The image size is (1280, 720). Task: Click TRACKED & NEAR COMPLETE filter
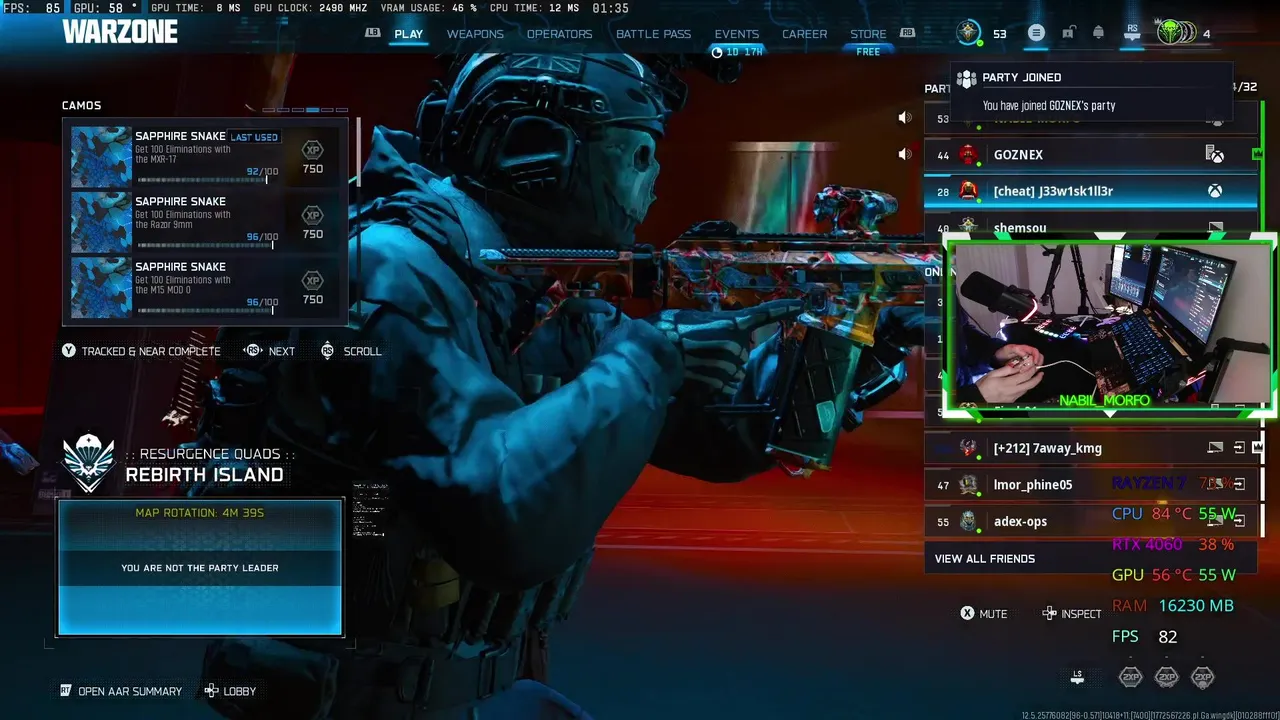pyautogui.click(x=141, y=351)
